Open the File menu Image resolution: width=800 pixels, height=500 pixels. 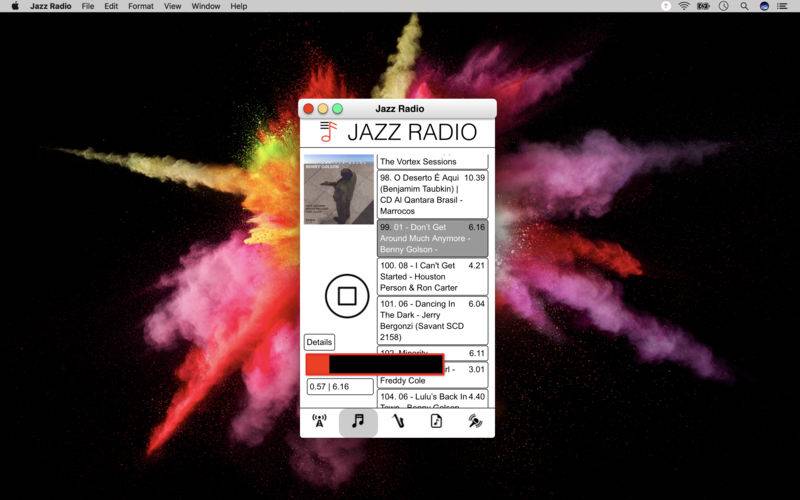(x=88, y=6)
